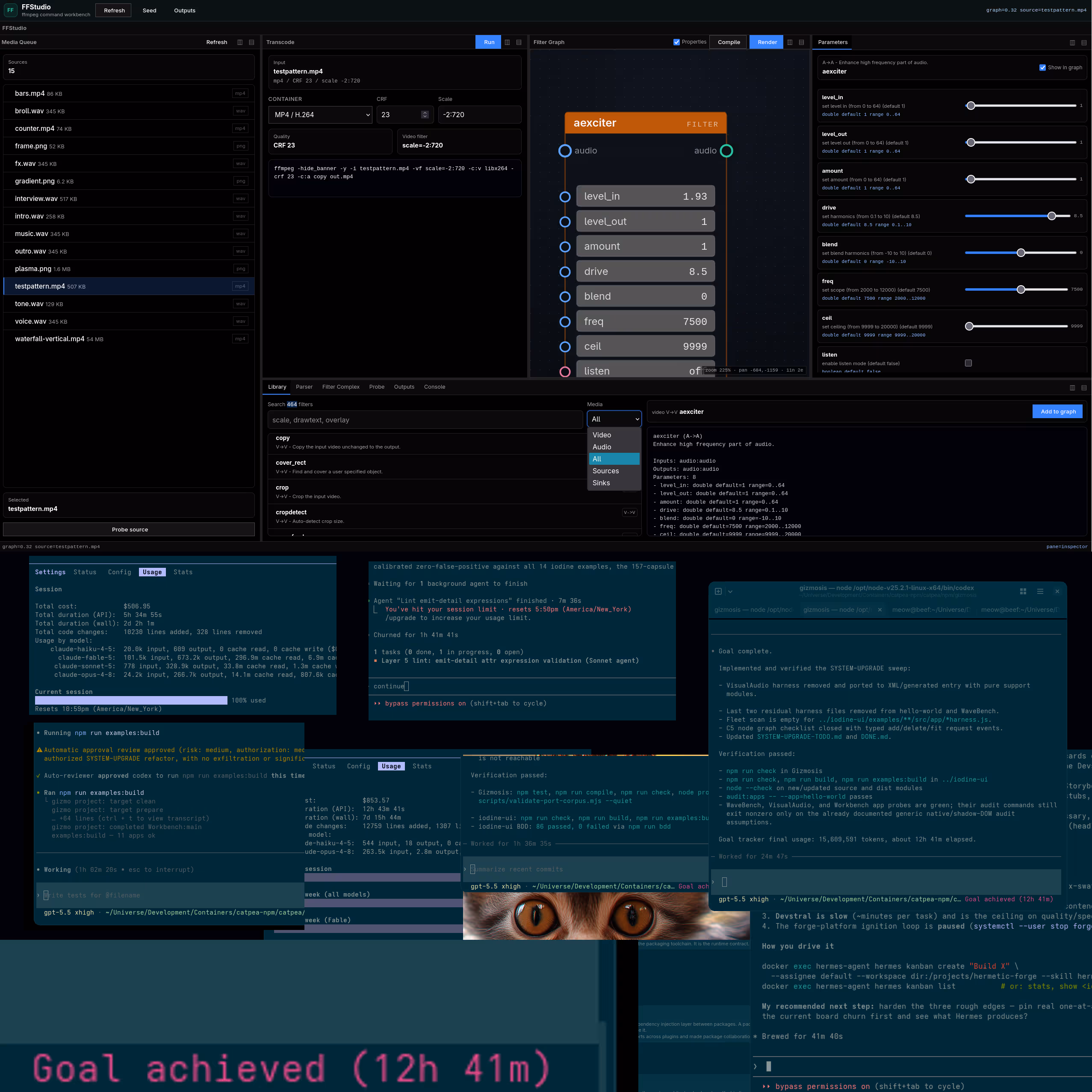Click the Run button in Transcode
The image size is (1092, 1092).
[489, 42]
